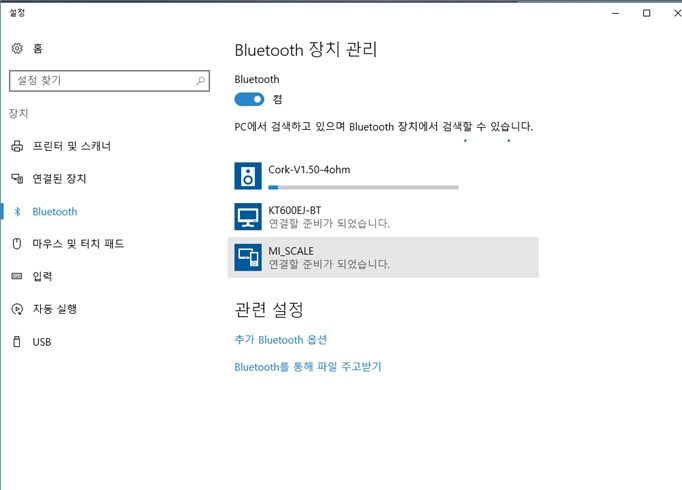Click the Cork-V1.50-4ohm pairing progress bar

(x=364, y=188)
